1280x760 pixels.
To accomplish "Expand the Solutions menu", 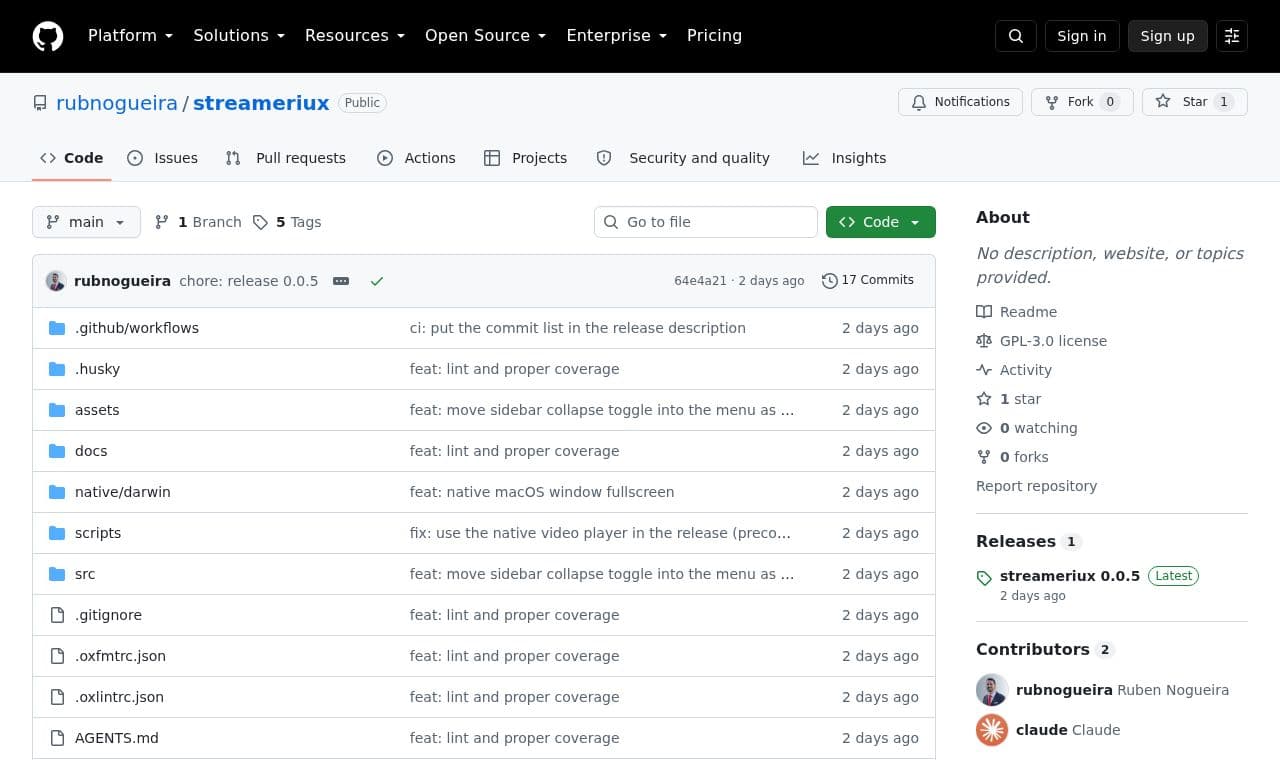I will [239, 36].
